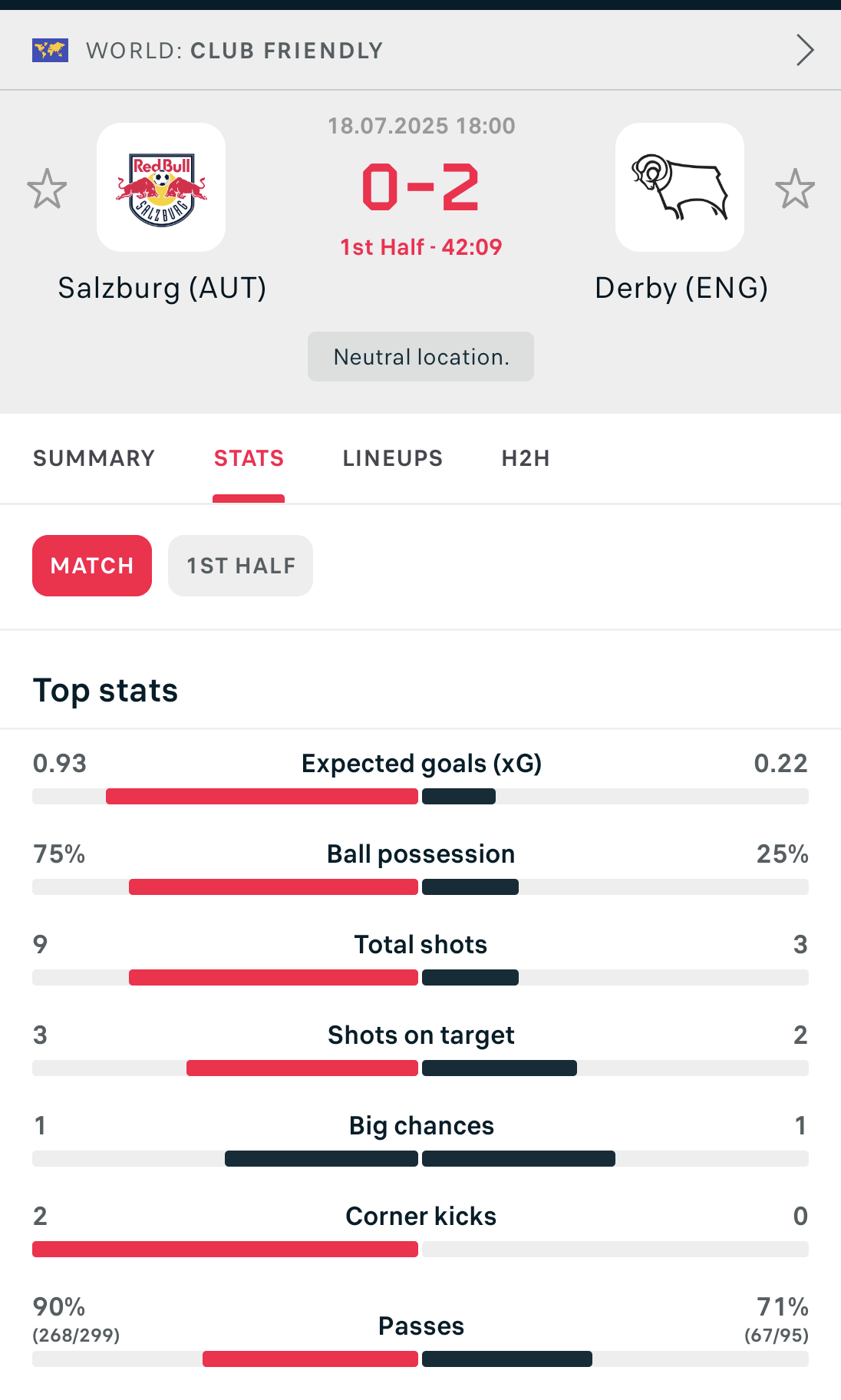View the H2H tab
This screenshot has width=841, height=1400.
click(x=526, y=458)
